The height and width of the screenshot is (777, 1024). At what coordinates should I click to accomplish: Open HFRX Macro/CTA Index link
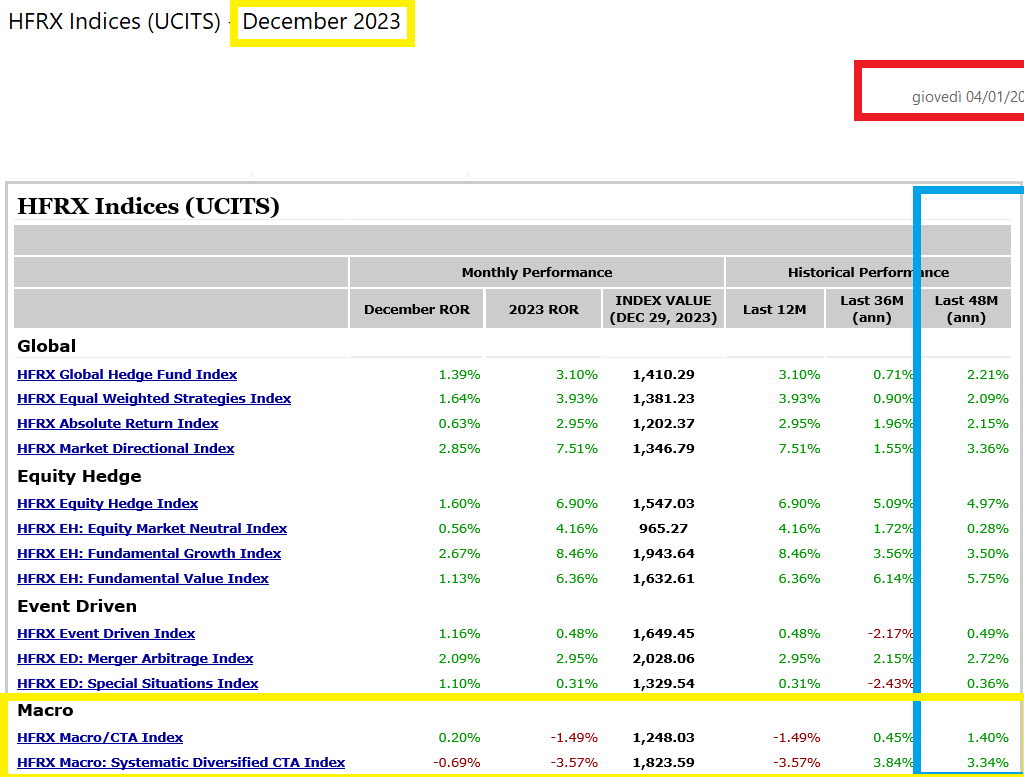[x=100, y=737]
